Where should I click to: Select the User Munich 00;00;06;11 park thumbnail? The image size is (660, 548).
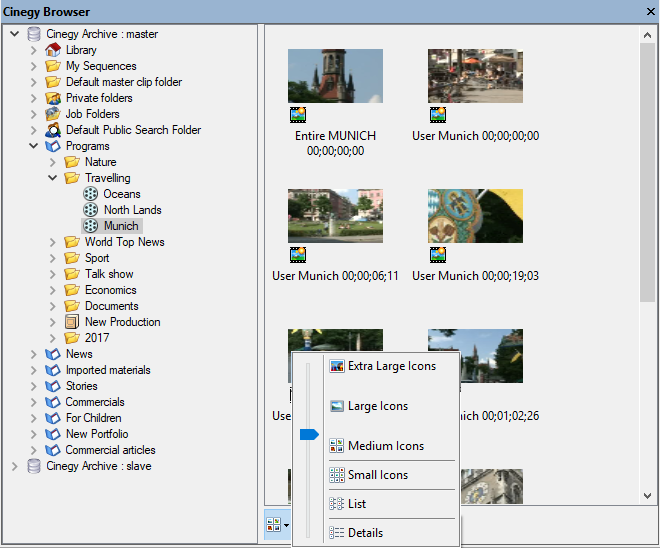tap(335, 216)
